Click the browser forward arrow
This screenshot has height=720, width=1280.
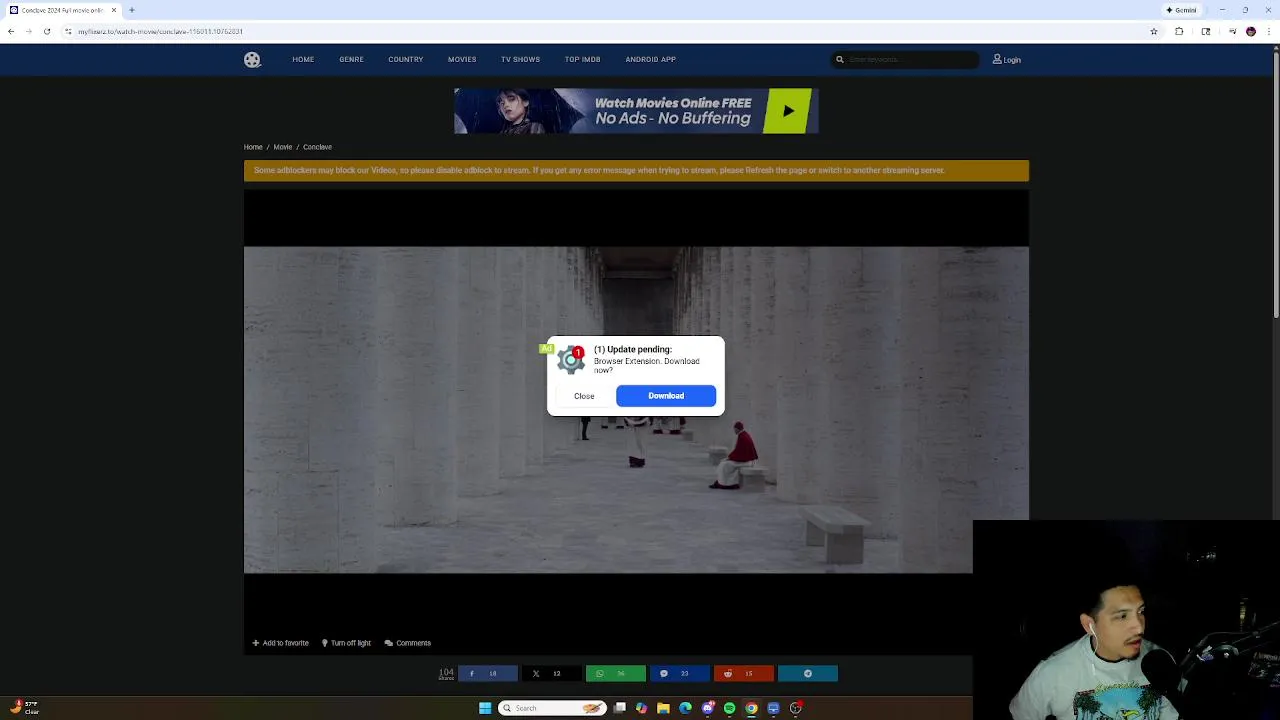pyautogui.click(x=28, y=31)
